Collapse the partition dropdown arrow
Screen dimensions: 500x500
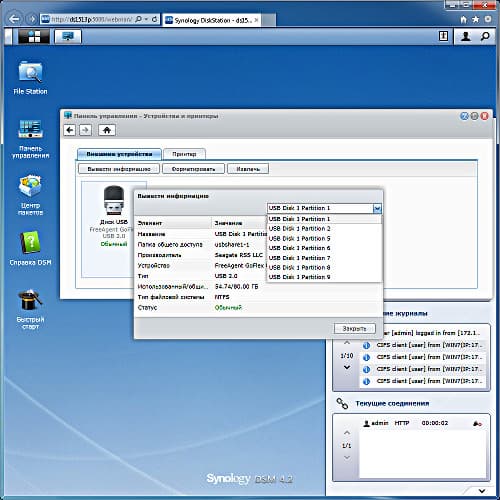pos(377,208)
